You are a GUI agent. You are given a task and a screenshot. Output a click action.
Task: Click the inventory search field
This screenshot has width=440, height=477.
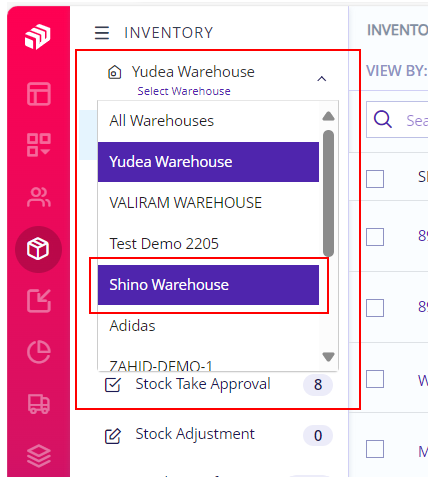397,120
